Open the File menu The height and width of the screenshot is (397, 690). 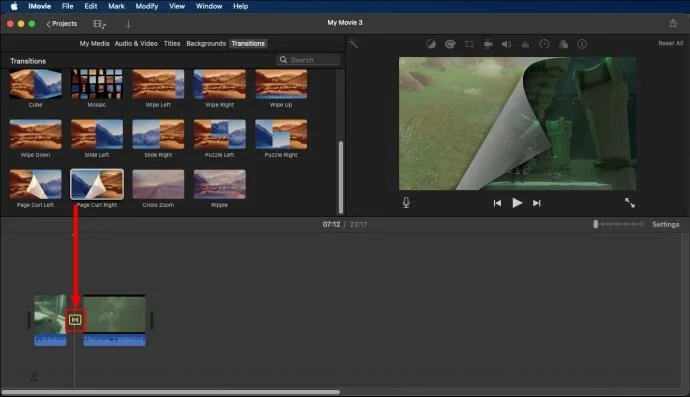pyautogui.click(x=68, y=6)
